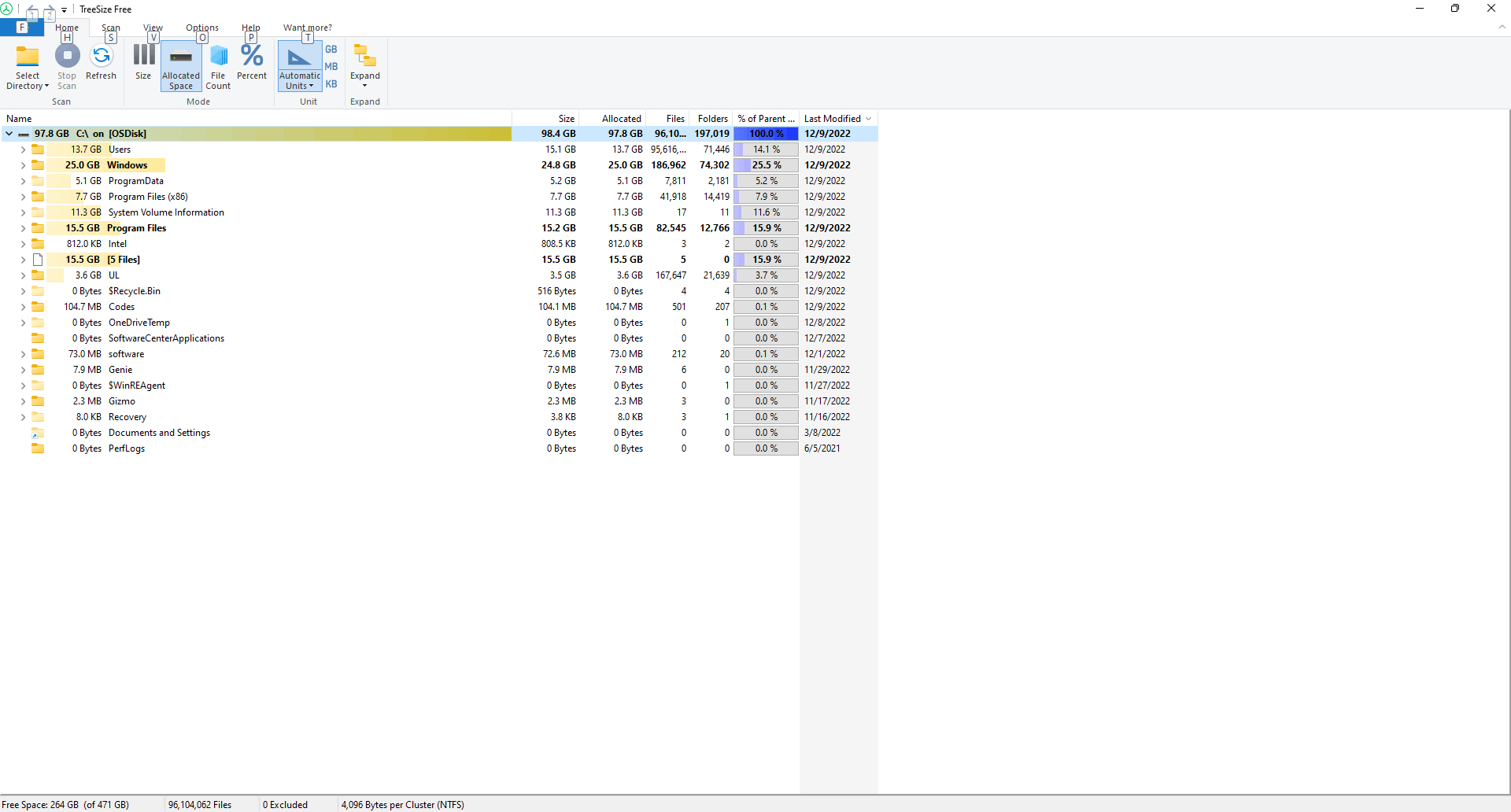The width and height of the screenshot is (1511, 812).
Task: Open the View ribbon tab
Action: point(153,28)
